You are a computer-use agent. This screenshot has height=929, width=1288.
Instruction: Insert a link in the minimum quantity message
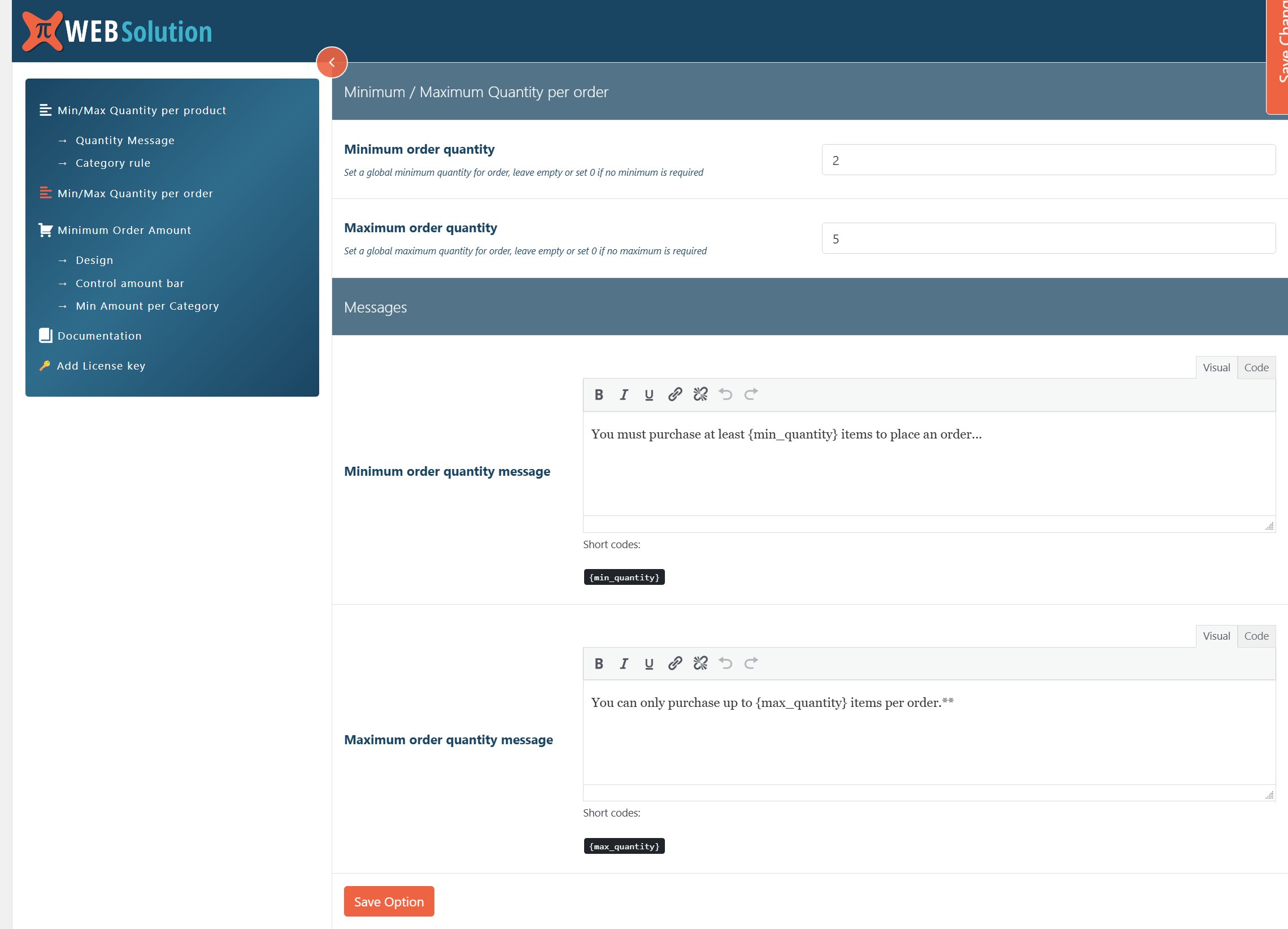point(675,394)
